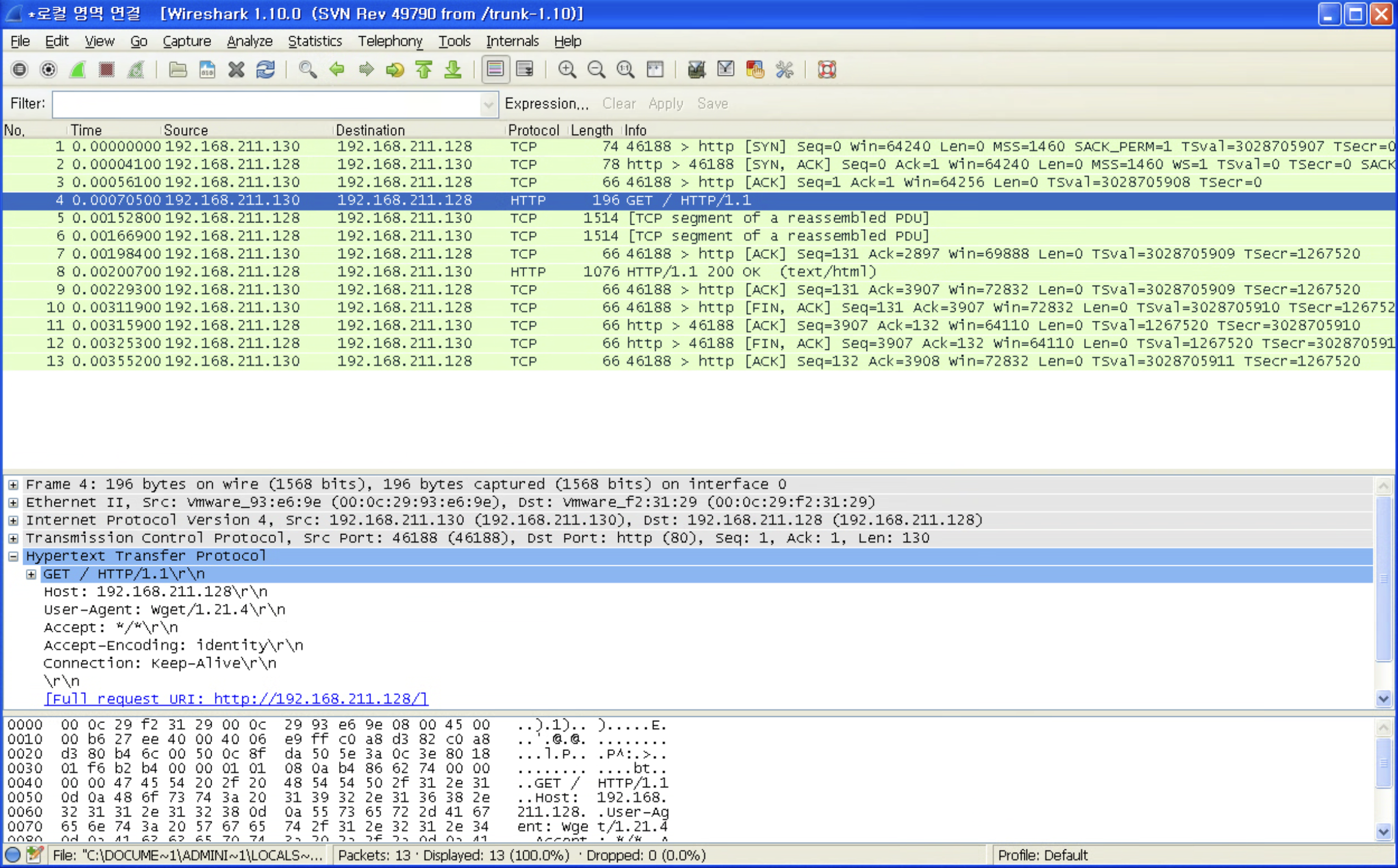1398x868 pixels.
Task: Start a new live capture
Action: click(x=77, y=70)
